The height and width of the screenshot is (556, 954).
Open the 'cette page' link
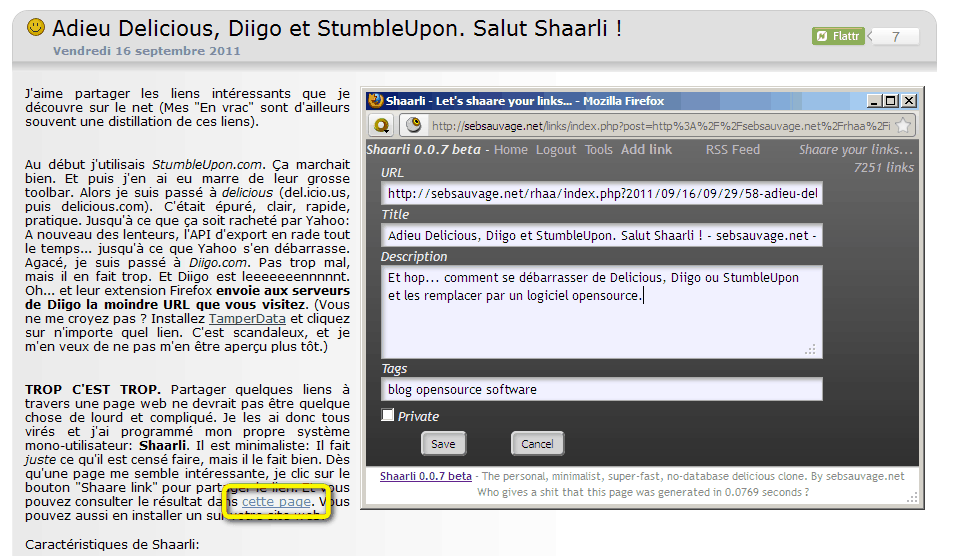pyautogui.click(x=276, y=502)
